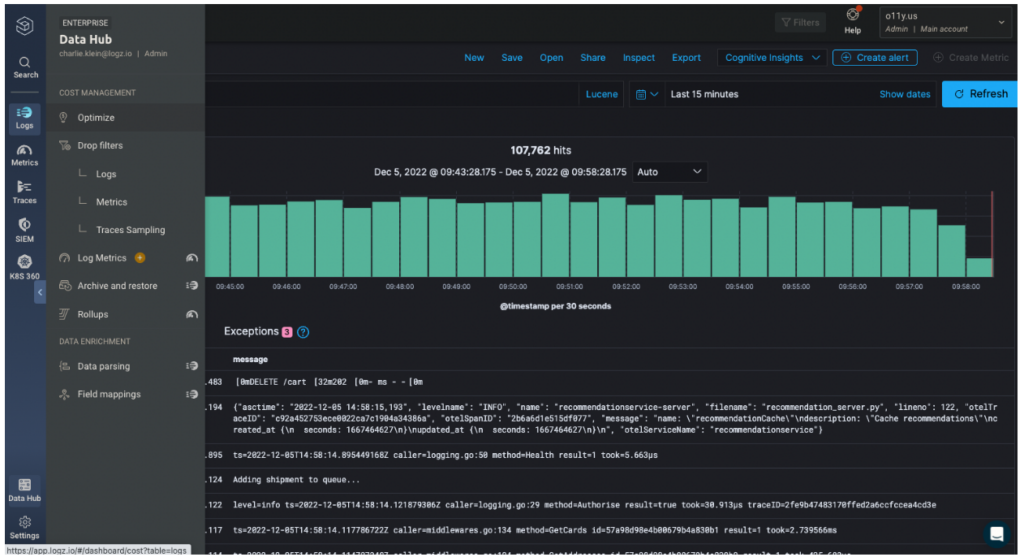The image size is (1024, 557).
Task: Click the orange badge next to Log Metrics
Action: tap(140, 258)
